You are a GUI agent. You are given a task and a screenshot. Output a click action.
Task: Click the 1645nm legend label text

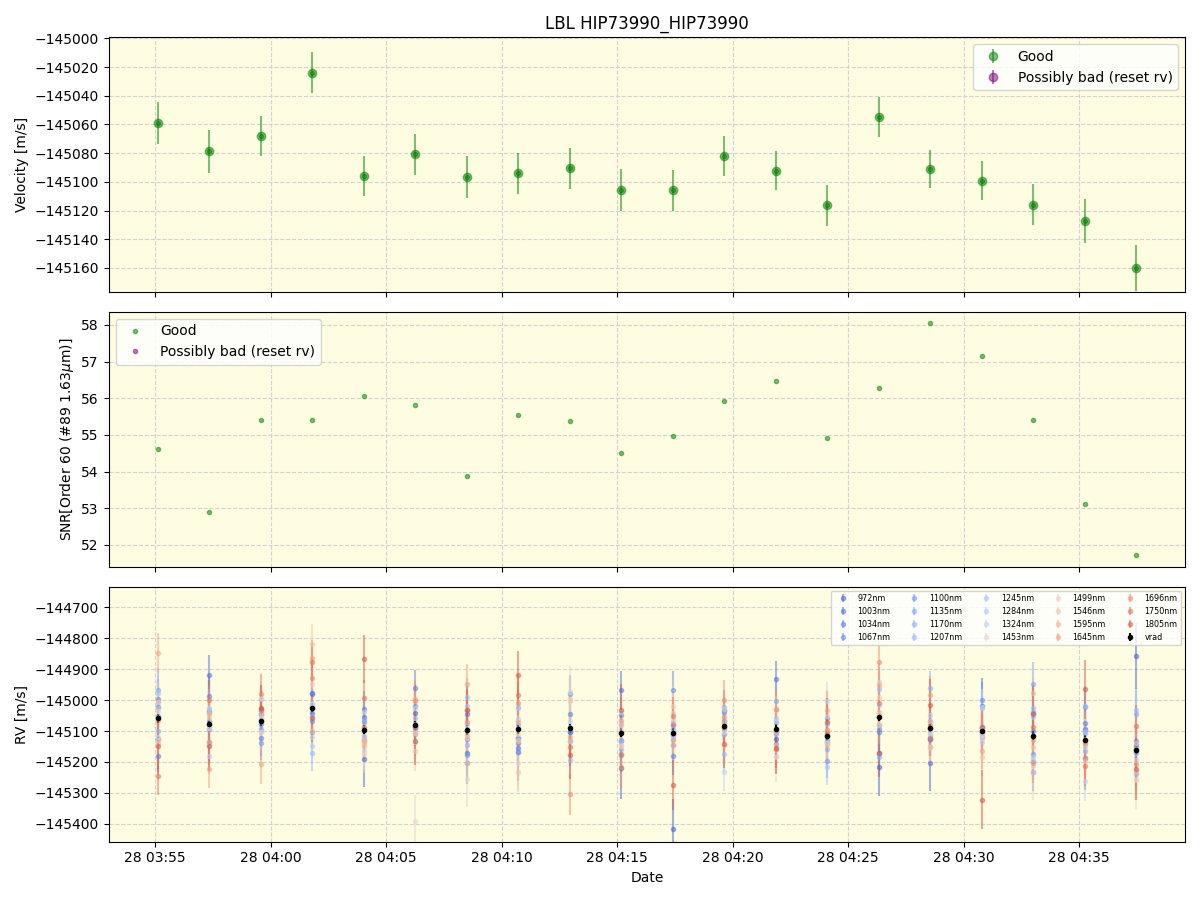point(1089,637)
